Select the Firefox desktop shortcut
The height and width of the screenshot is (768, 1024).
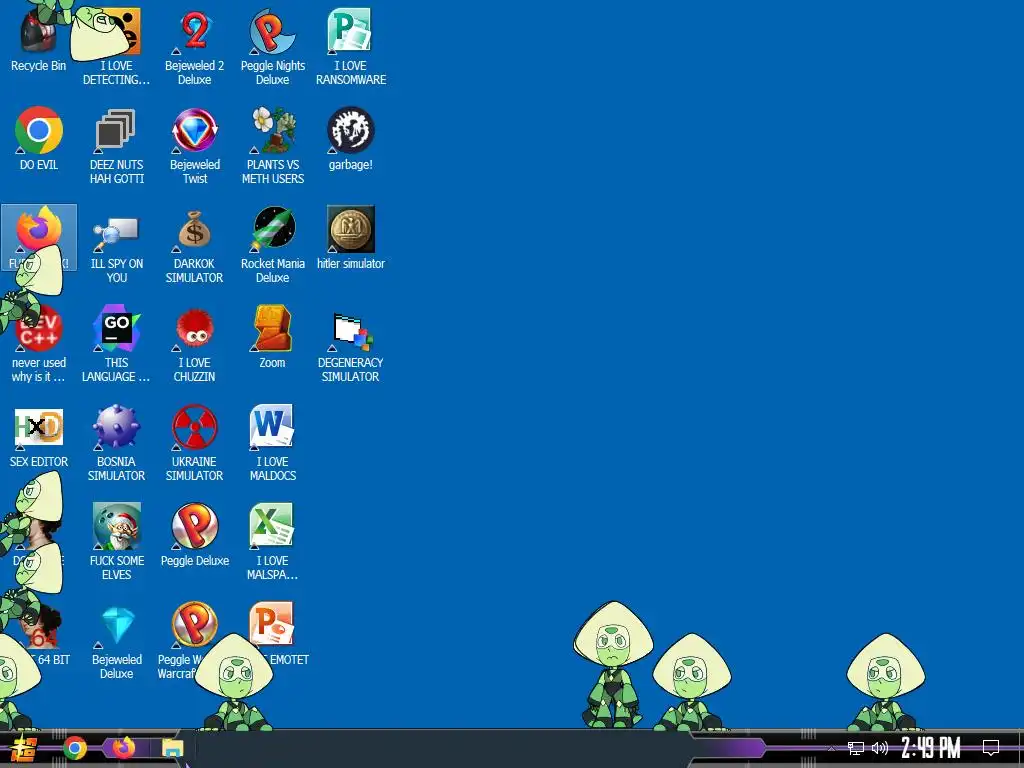(39, 236)
